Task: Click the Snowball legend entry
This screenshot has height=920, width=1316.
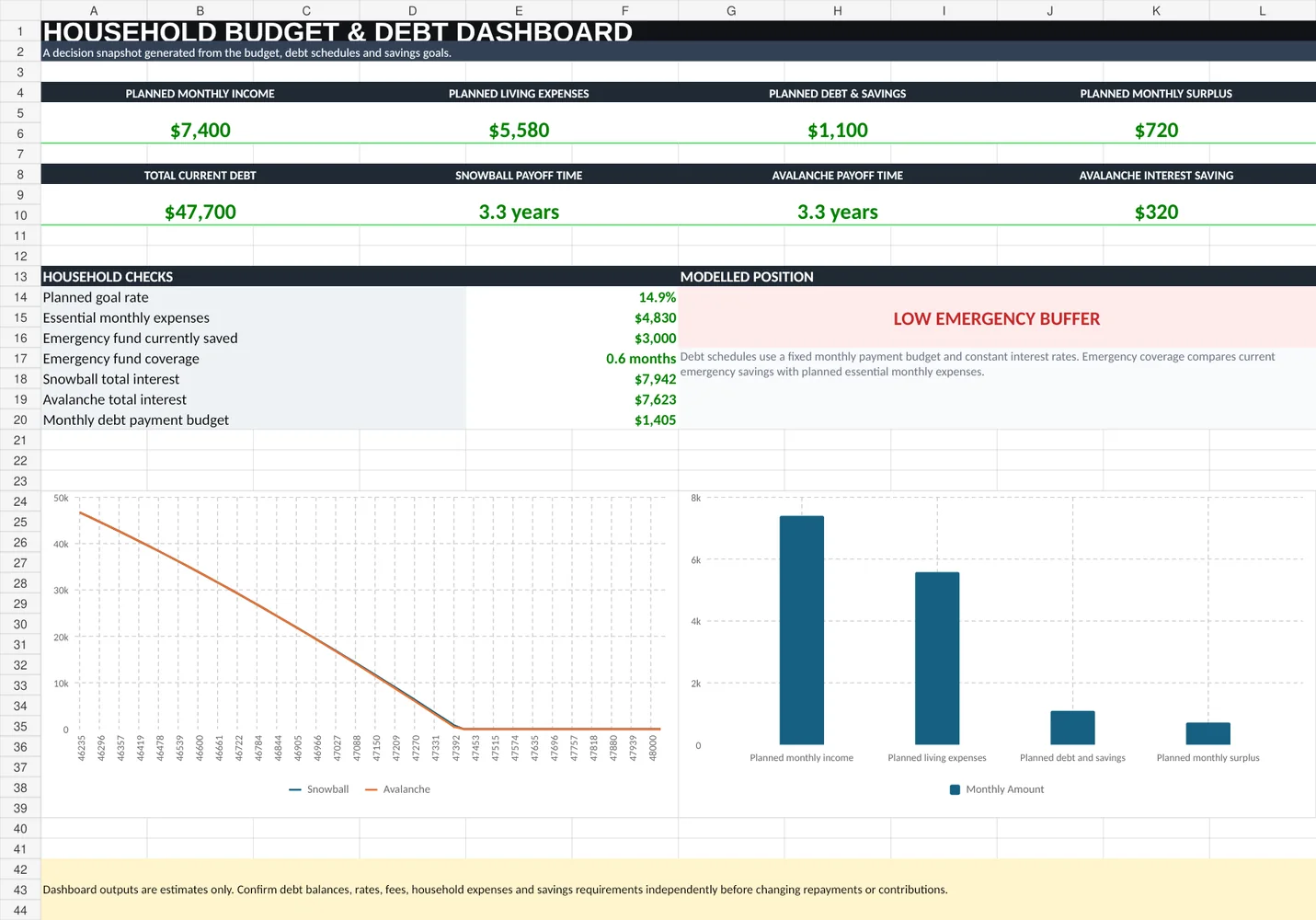Action: click(318, 789)
